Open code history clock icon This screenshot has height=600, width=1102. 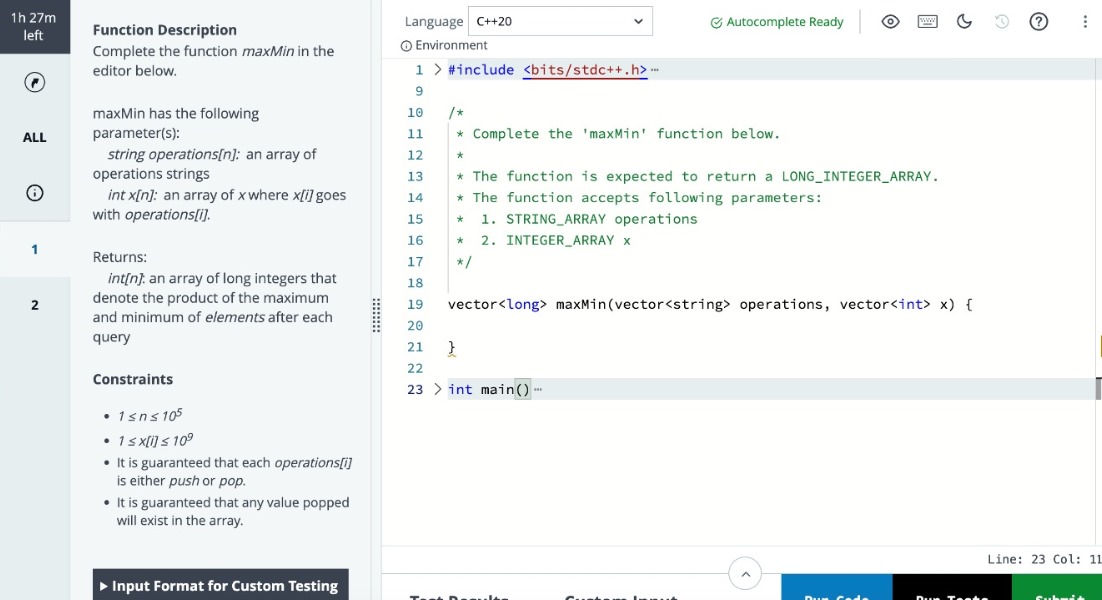pos(1001,22)
